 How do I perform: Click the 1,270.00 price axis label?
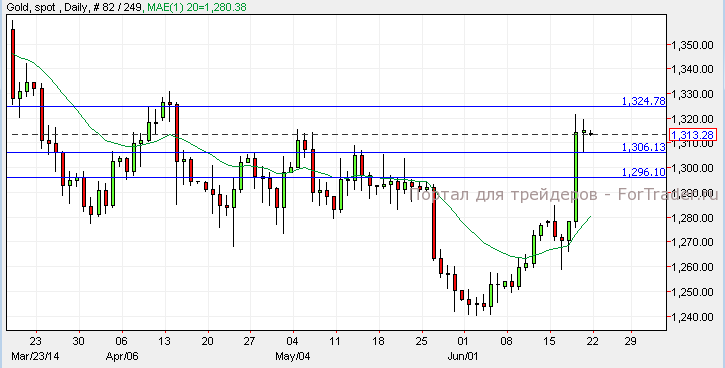coord(692,242)
